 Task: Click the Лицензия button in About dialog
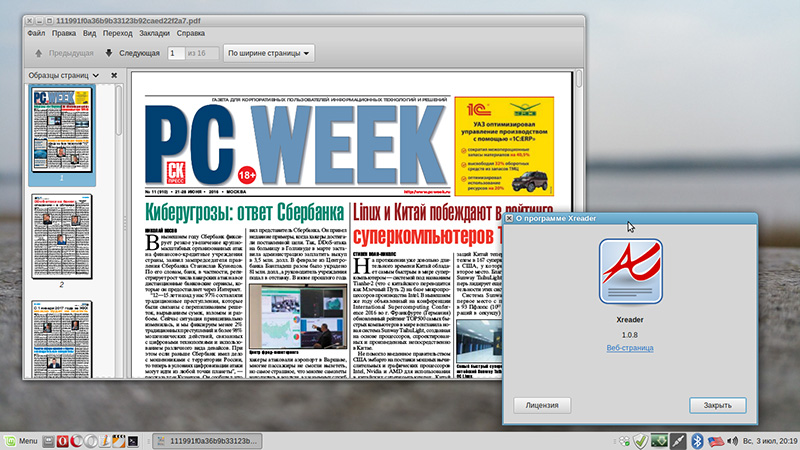(542, 405)
